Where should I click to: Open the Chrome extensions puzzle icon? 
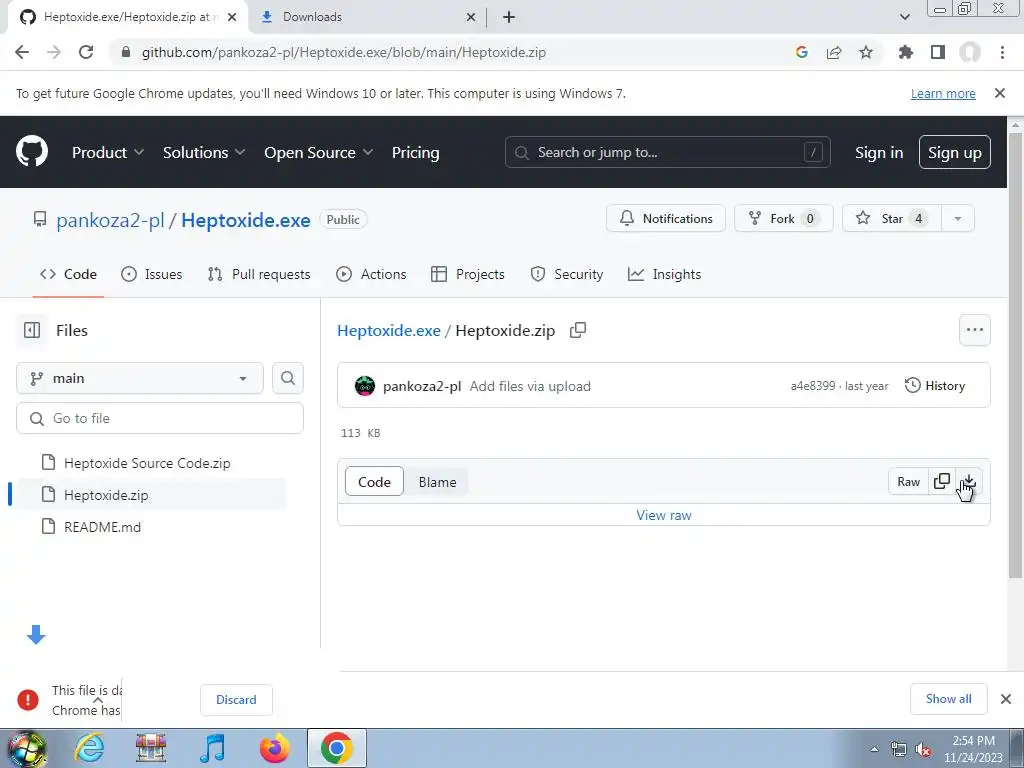click(x=905, y=52)
